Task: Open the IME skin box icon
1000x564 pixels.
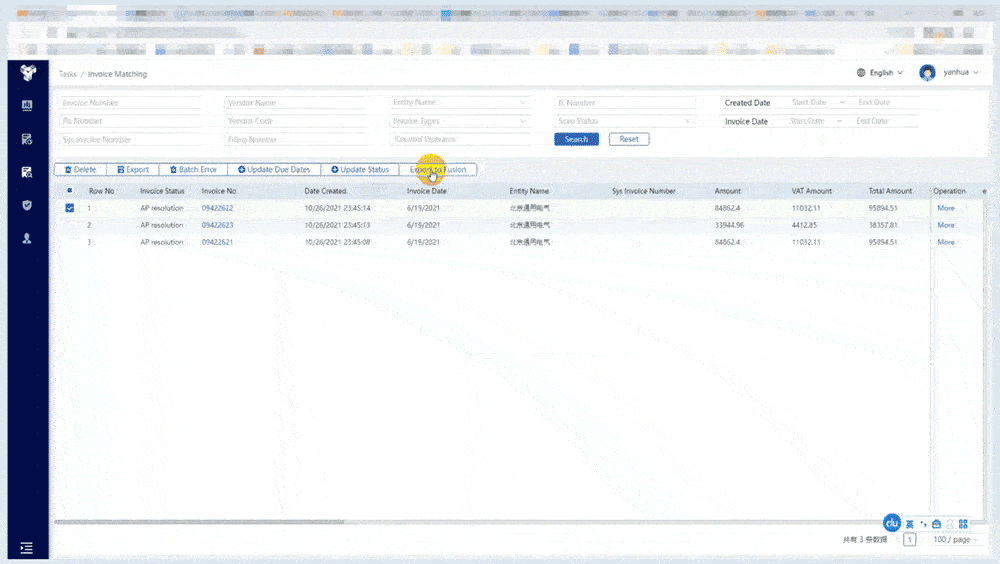Action: [936, 524]
